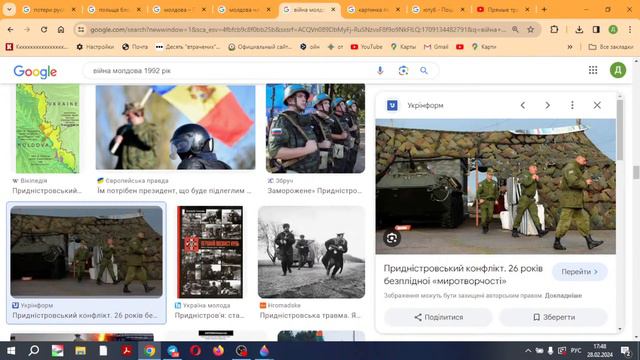Open the Google apps grid

pos(593,70)
